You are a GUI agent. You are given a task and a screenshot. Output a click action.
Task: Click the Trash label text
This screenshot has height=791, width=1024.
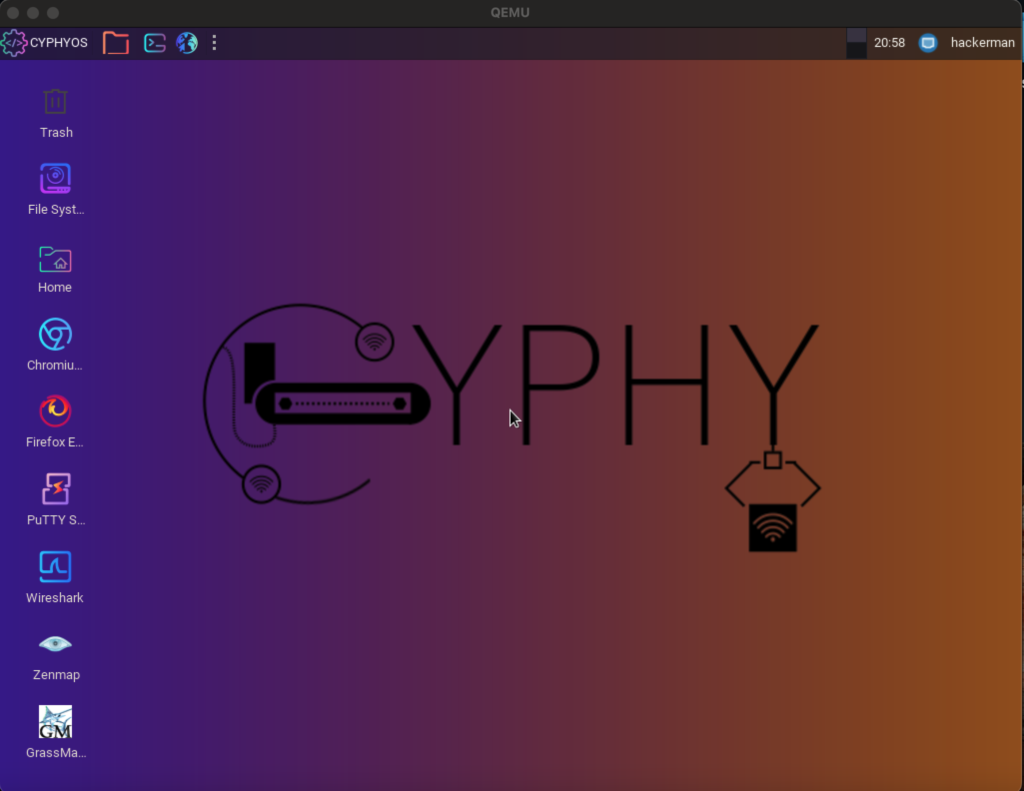[56, 133]
